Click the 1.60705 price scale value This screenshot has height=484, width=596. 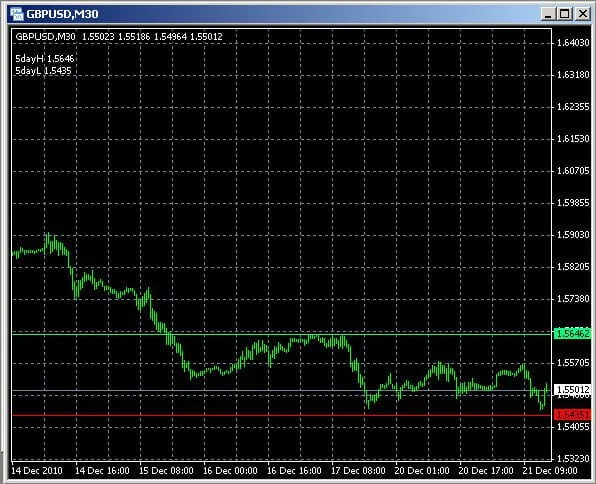click(x=573, y=171)
